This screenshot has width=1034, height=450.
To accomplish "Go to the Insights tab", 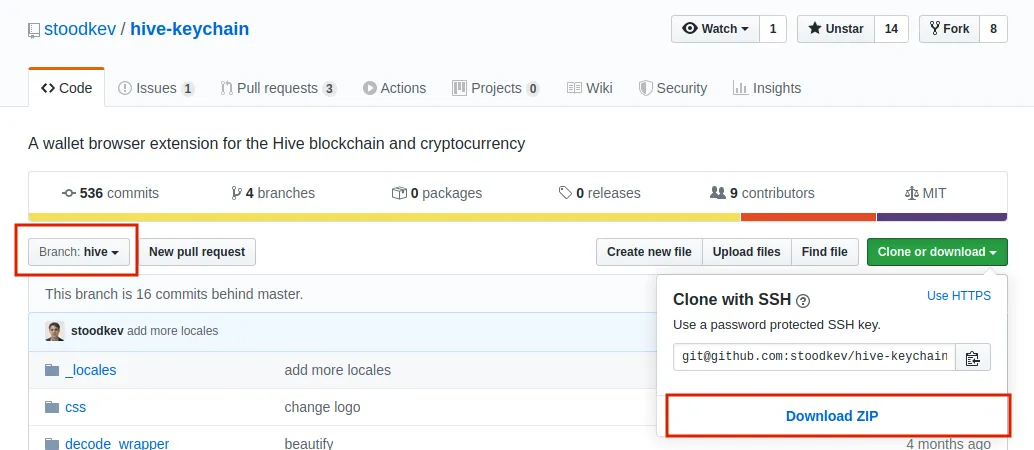I will (x=767, y=88).
